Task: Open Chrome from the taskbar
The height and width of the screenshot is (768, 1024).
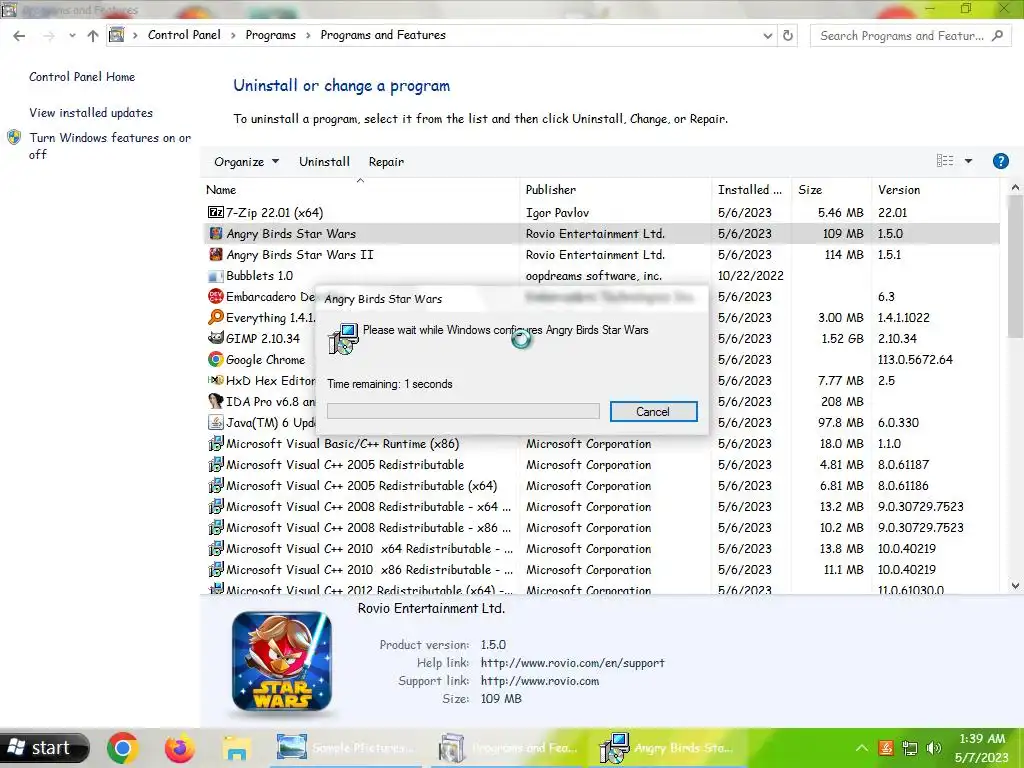Action: [122, 748]
